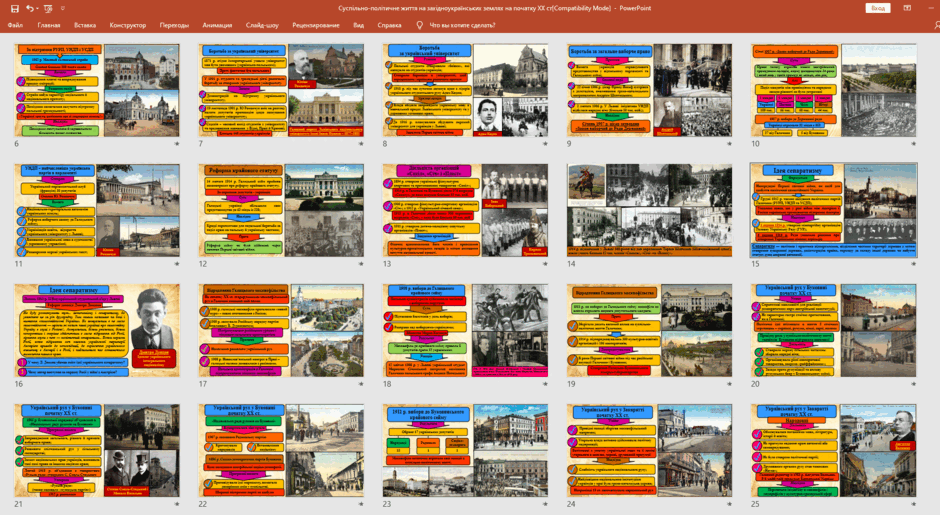940x515 pixels.
Task: Play animation star icon for slide 19
Action: pyautogui.click(x=729, y=384)
